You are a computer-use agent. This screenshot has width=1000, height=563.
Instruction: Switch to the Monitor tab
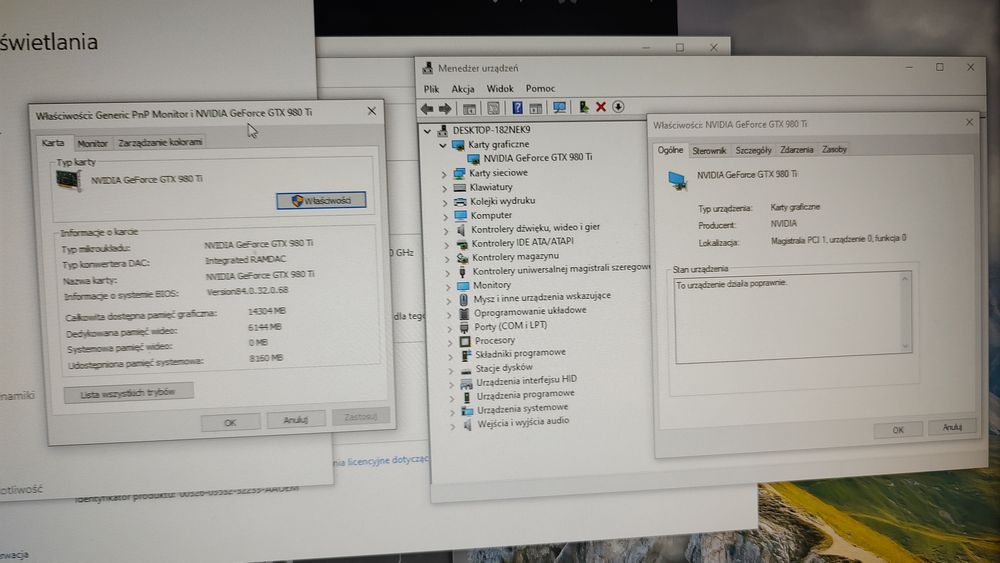point(92,143)
